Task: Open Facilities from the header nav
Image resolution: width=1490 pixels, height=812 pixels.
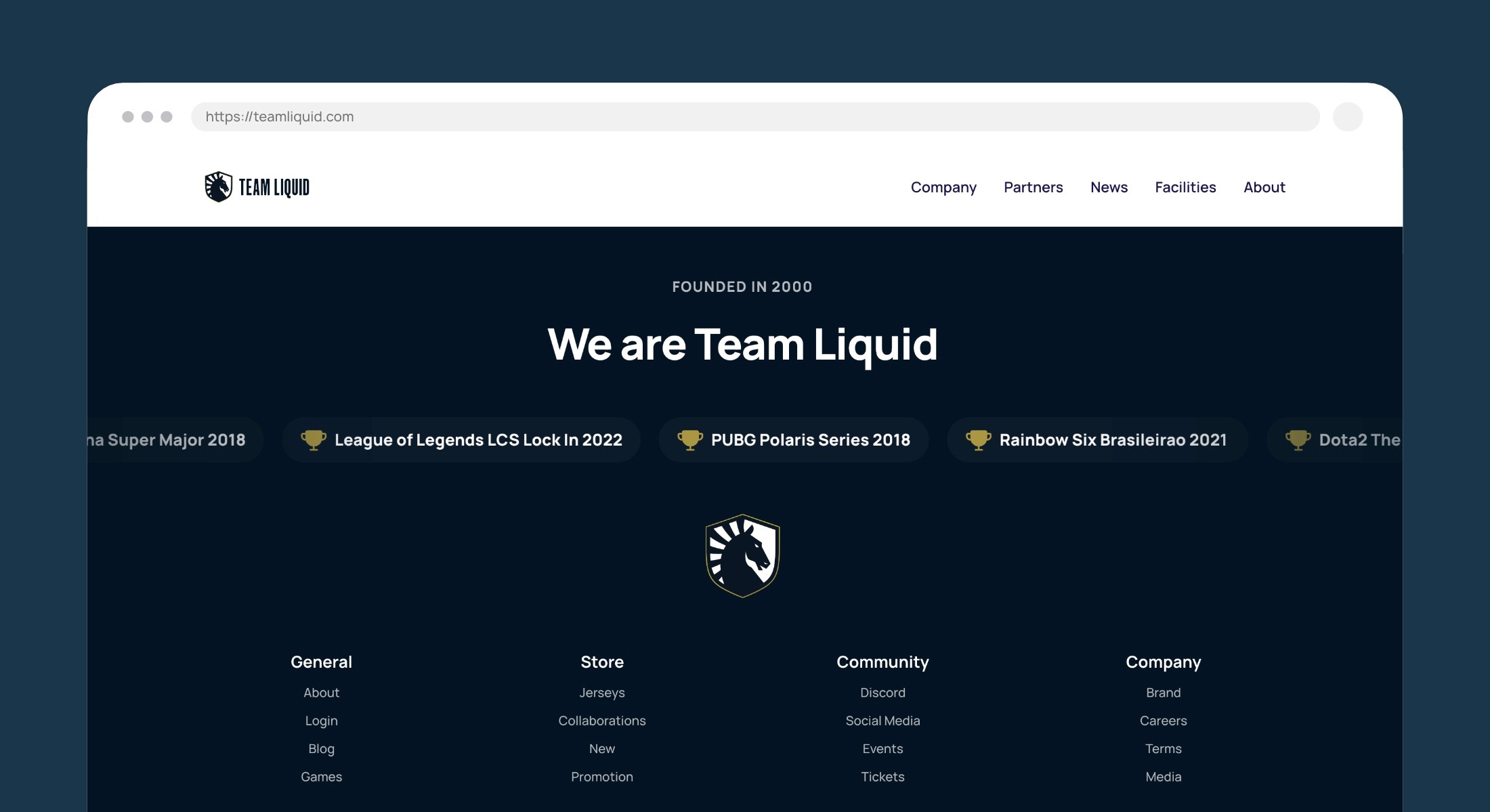Action: pos(1185,188)
